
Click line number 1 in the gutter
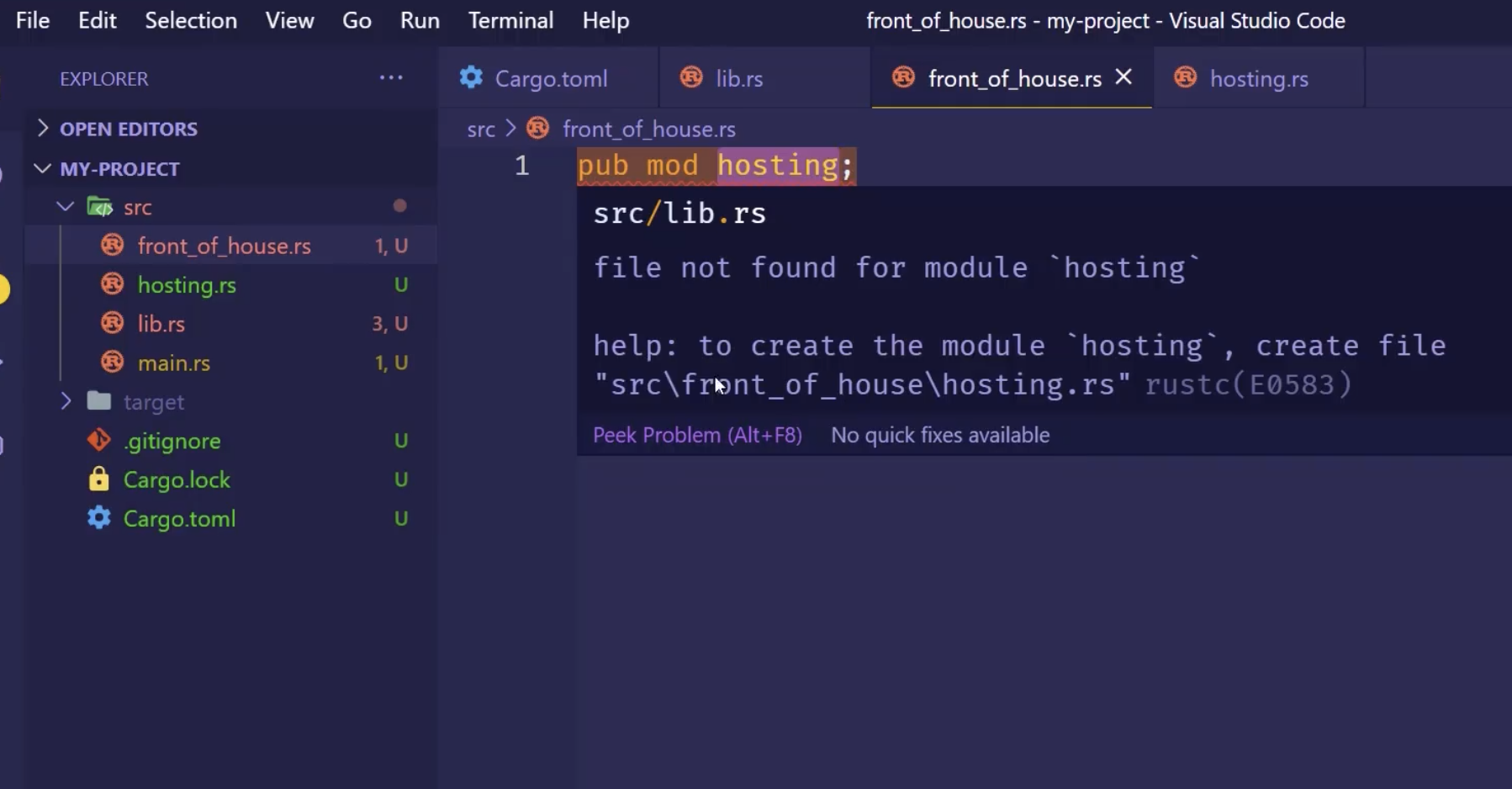pos(522,166)
